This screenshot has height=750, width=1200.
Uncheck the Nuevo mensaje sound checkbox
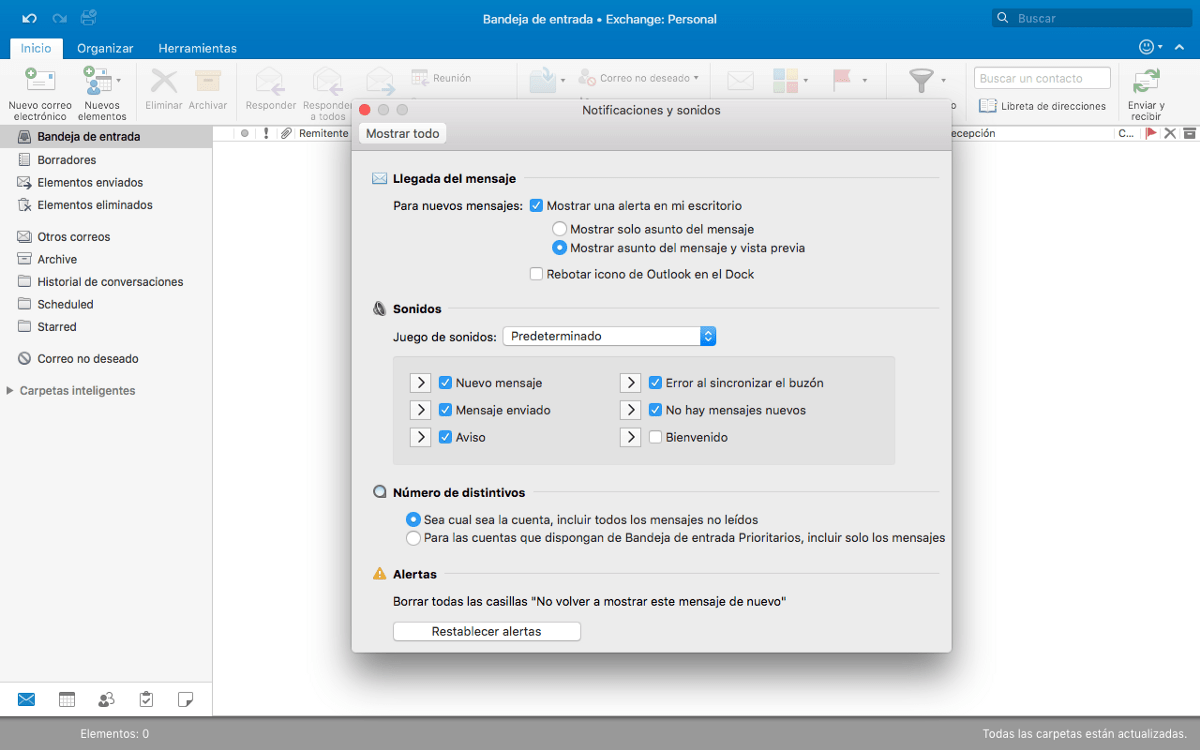[x=446, y=383]
